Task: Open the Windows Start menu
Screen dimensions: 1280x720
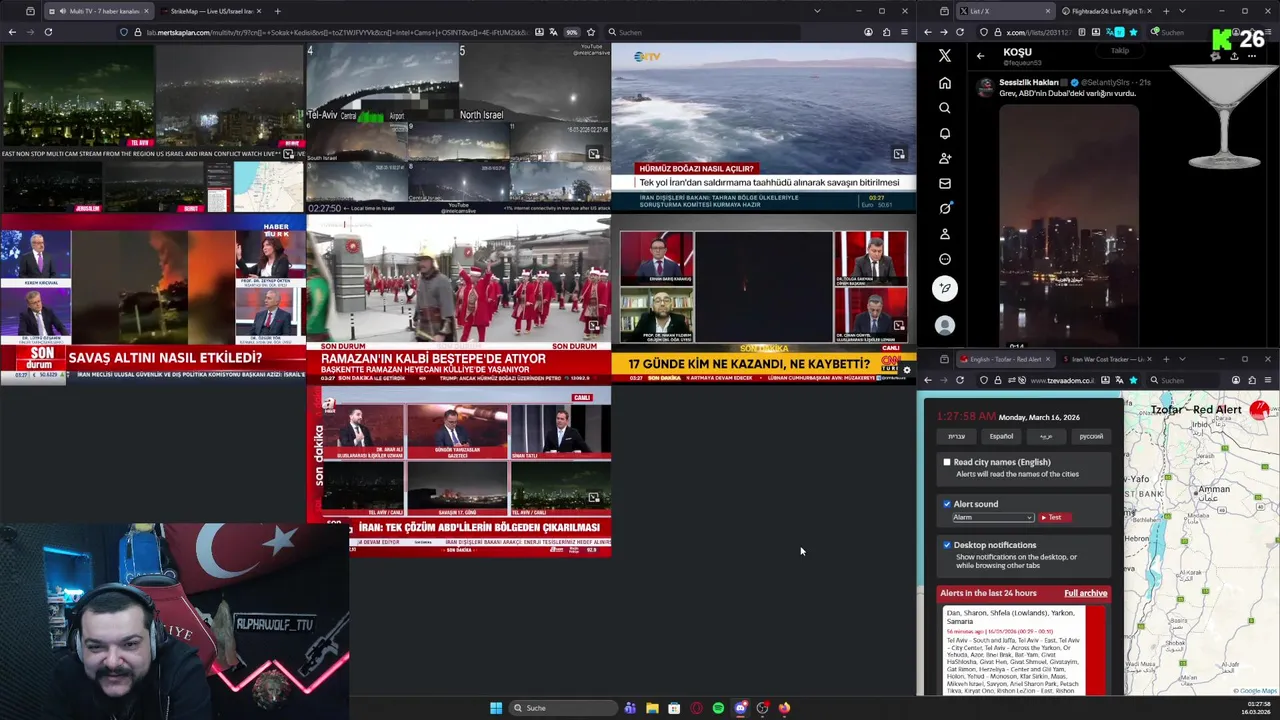Action: (496, 708)
